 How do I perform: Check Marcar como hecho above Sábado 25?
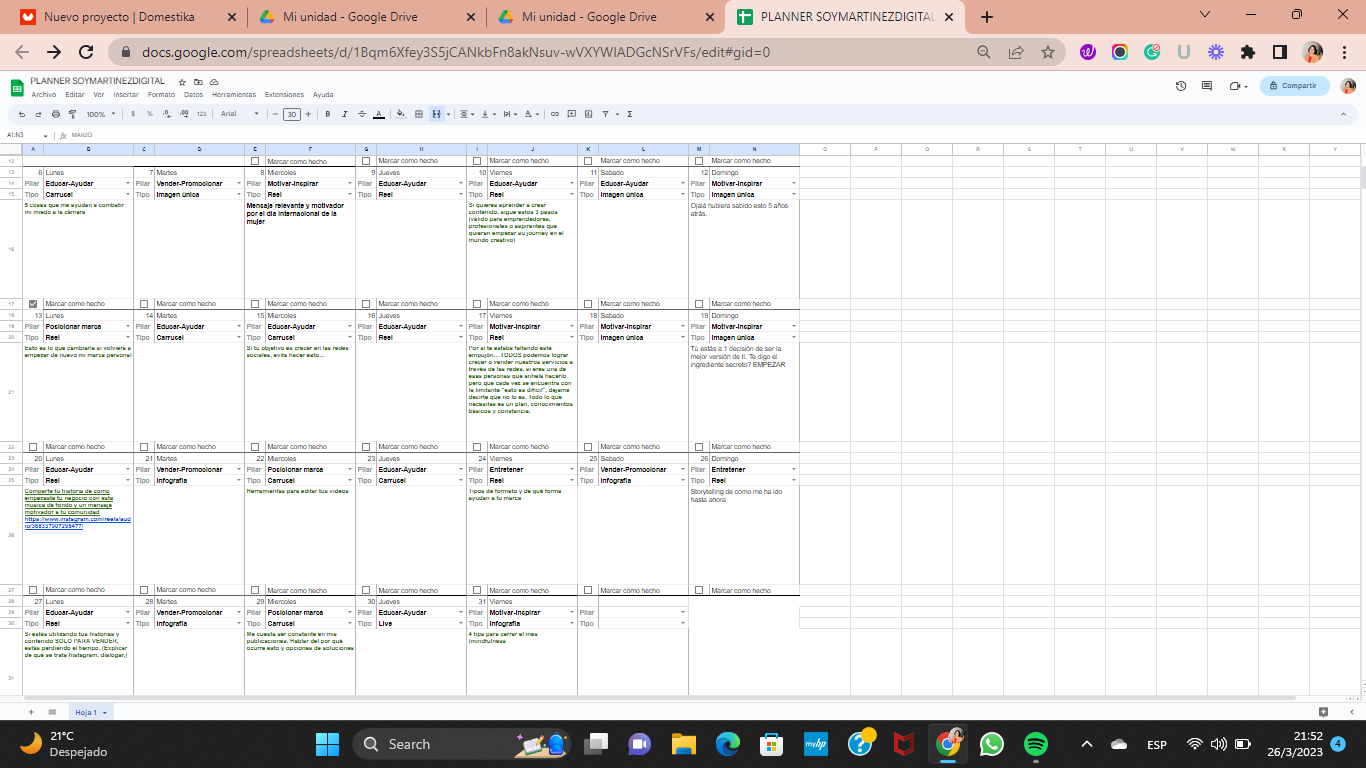point(588,447)
